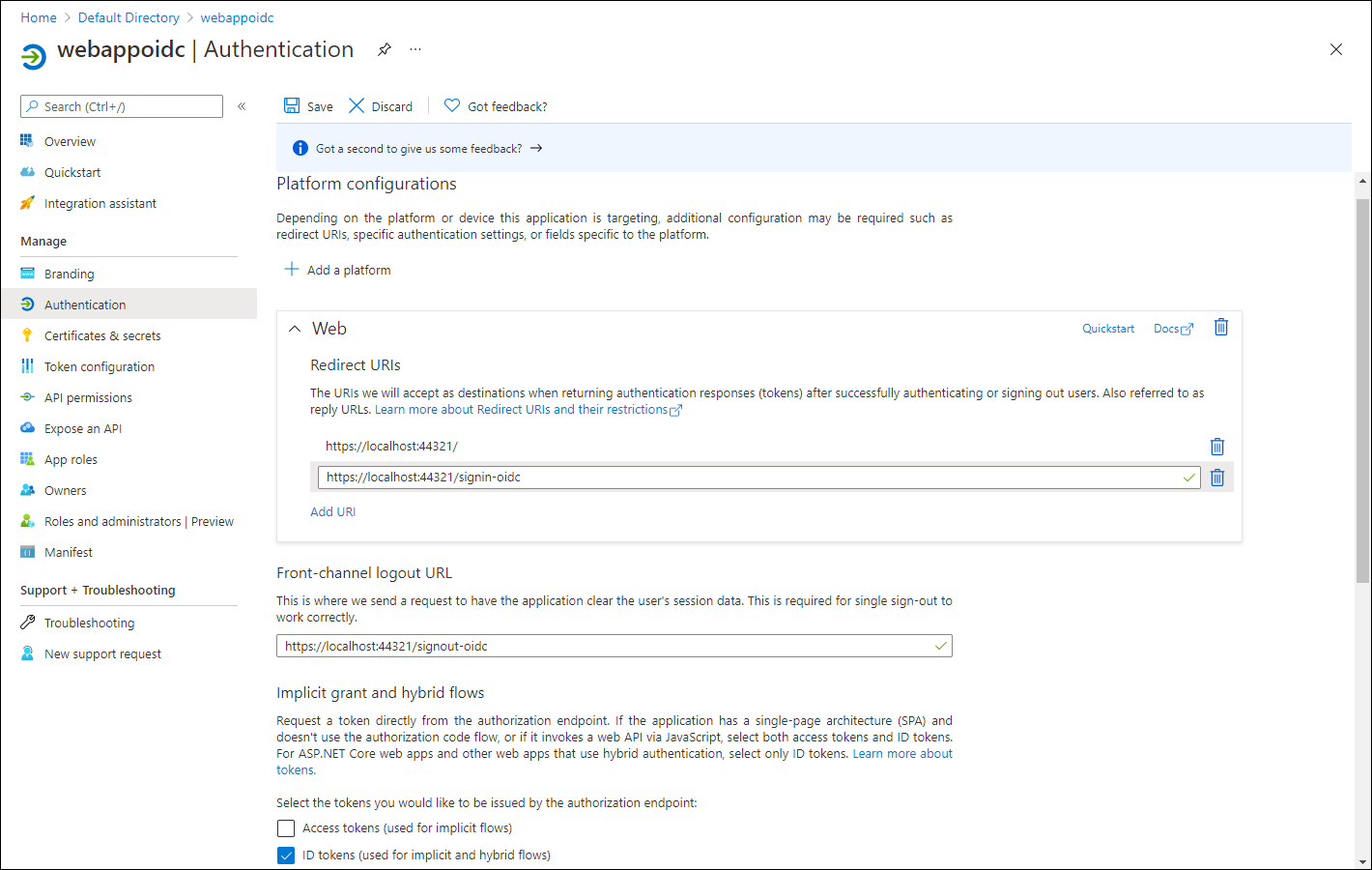The height and width of the screenshot is (870, 1372).
Task: Click the info icon in feedback banner
Action: 300,148
